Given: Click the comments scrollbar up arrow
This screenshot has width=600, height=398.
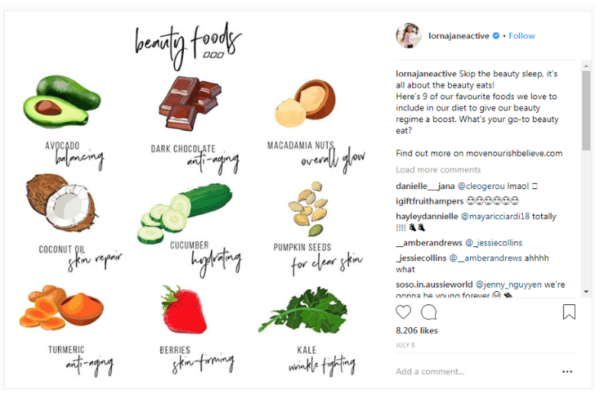Looking at the screenshot, I should (x=586, y=66).
